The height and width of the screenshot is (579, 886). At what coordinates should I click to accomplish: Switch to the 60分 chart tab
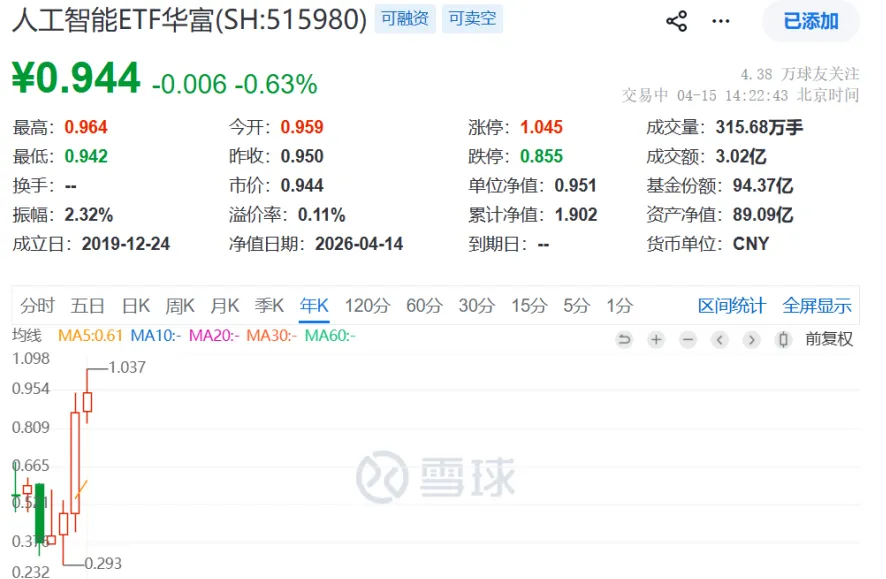coord(424,306)
